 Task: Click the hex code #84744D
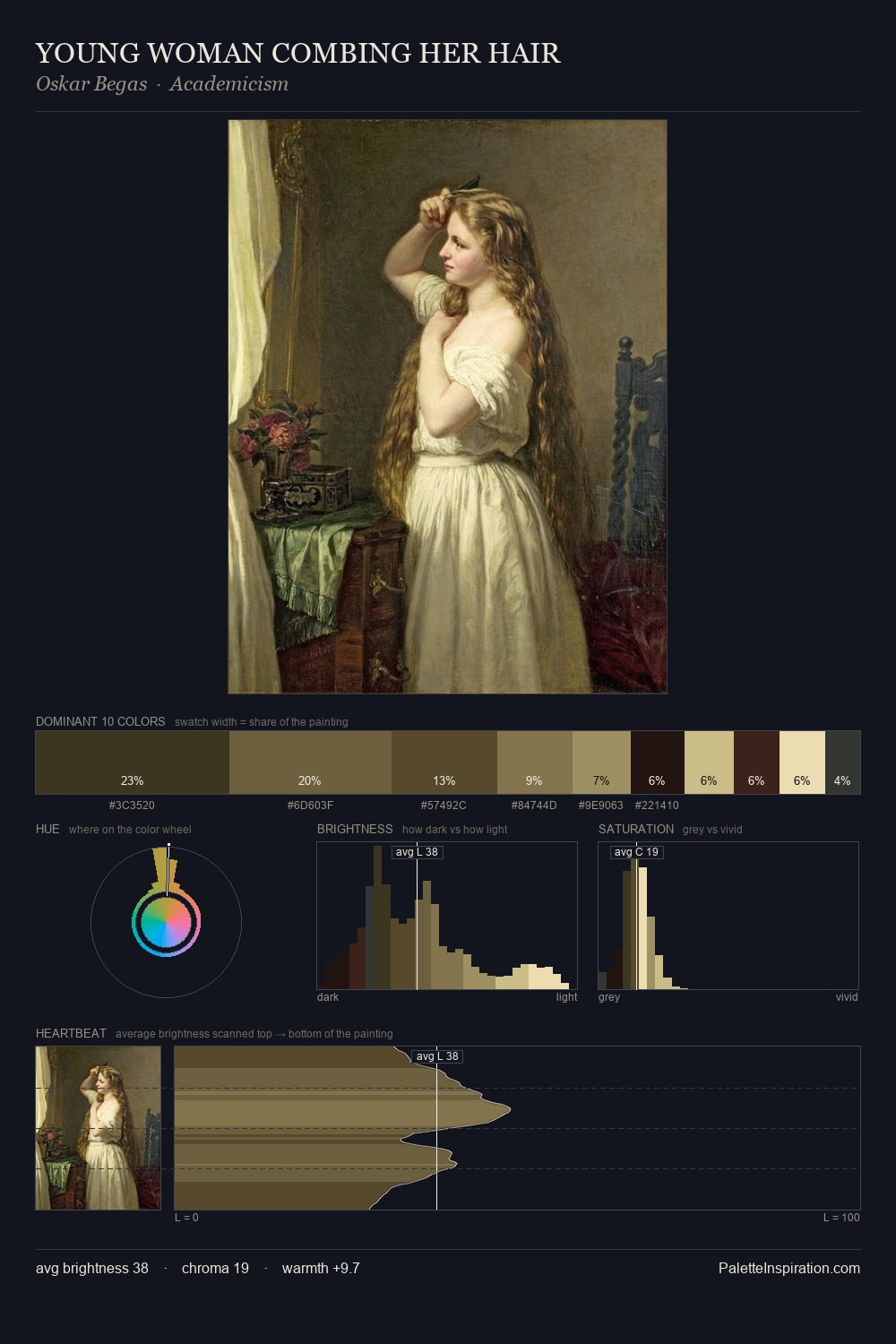point(534,806)
